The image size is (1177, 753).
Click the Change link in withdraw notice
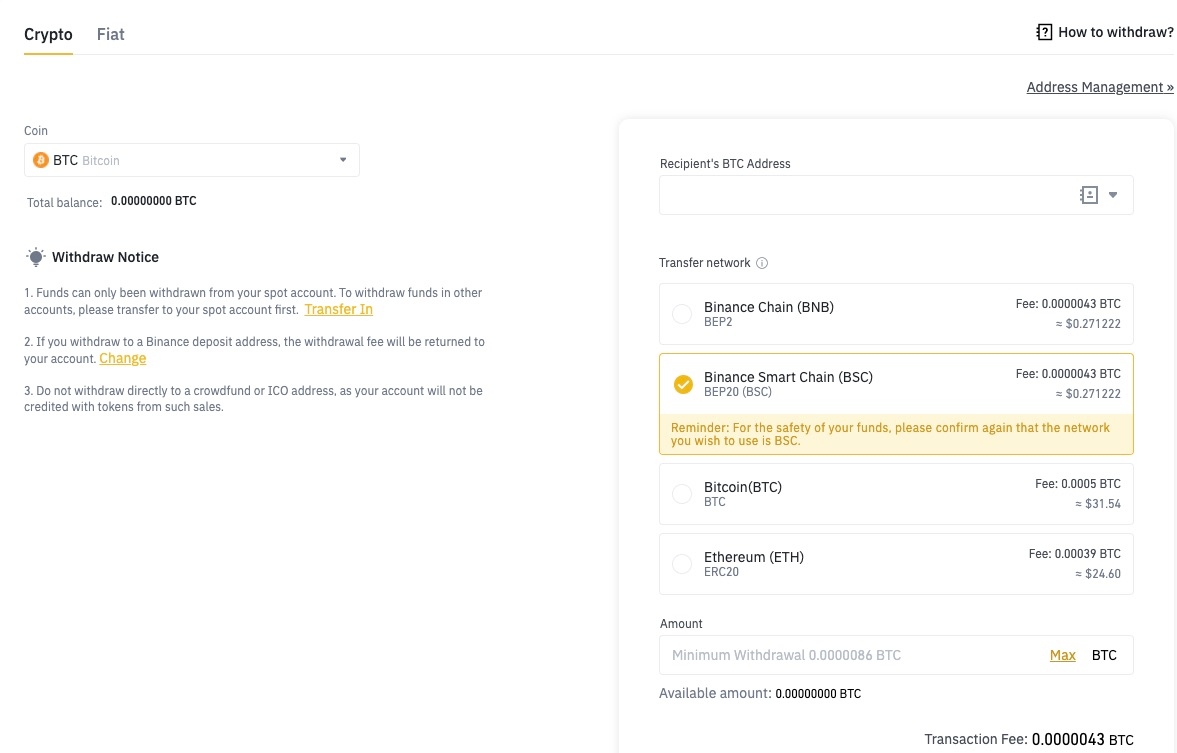123,358
